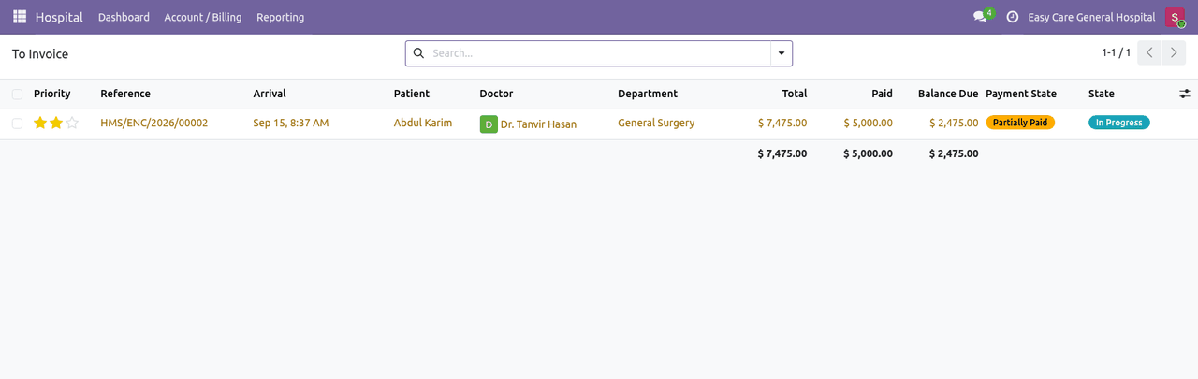Open the conversations chat bubble icon
The image size is (1198, 379).
pos(979,17)
